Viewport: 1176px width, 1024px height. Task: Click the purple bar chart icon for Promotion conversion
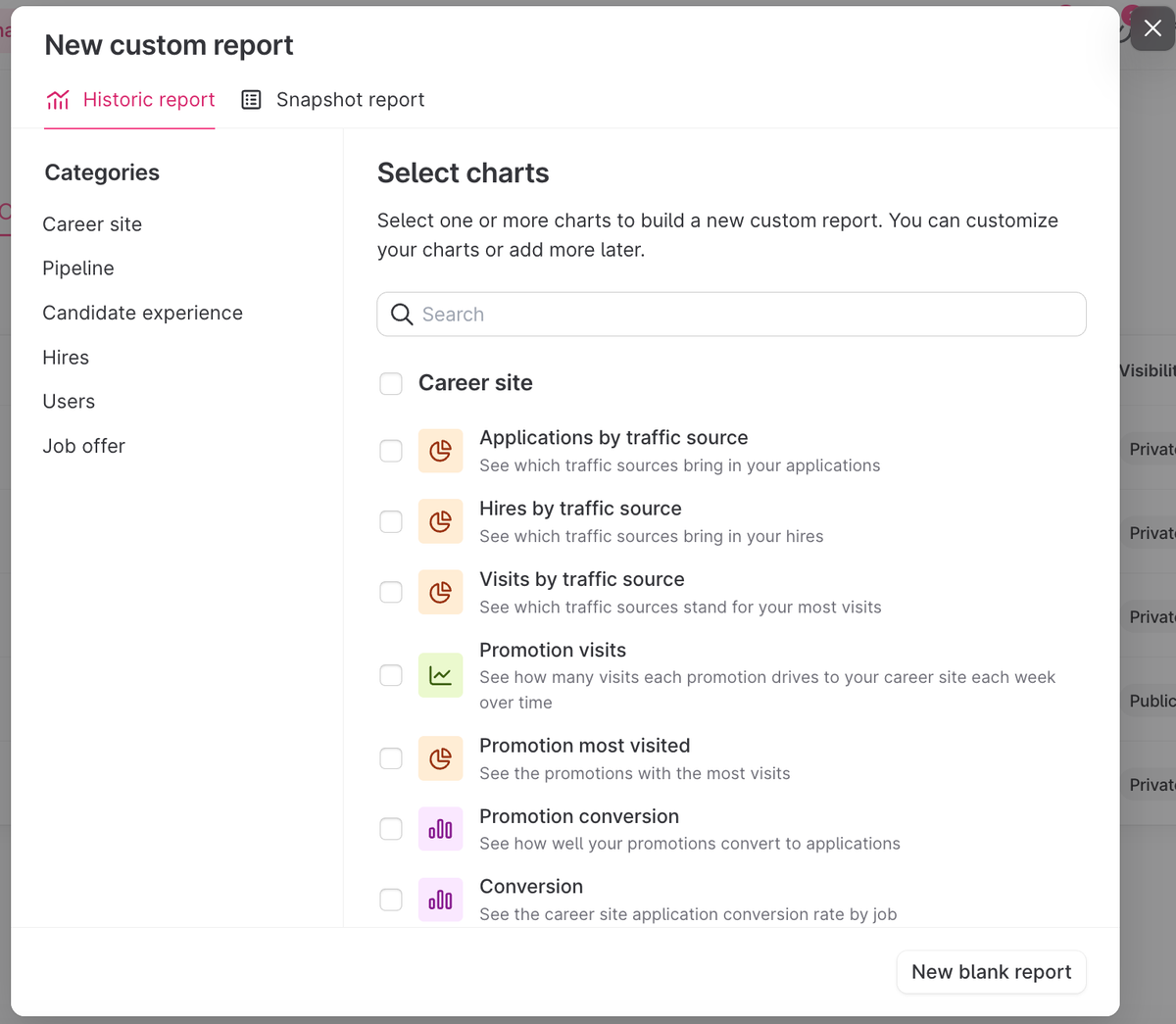(x=440, y=829)
